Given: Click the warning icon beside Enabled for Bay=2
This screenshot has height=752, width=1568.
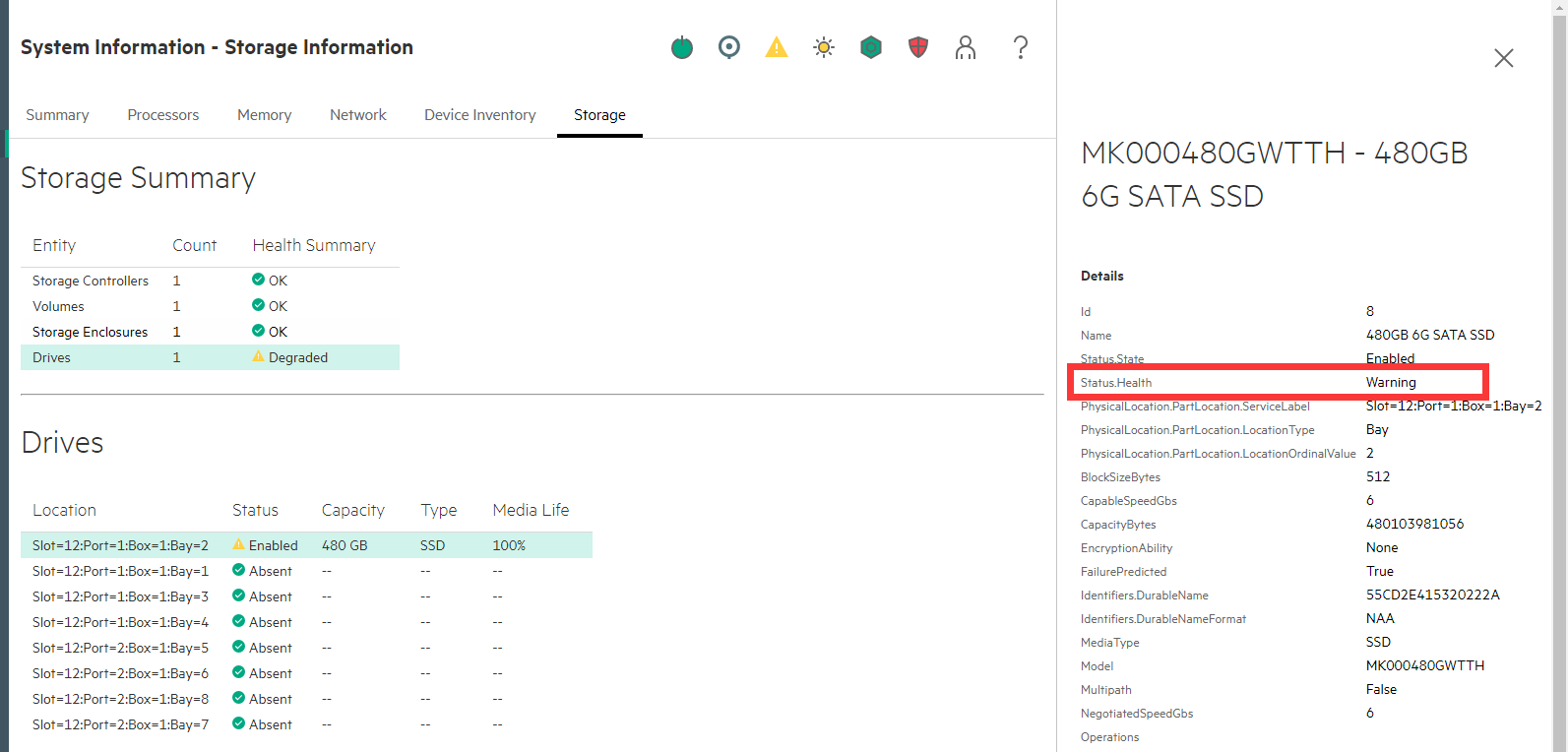Looking at the screenshot, I should tap(238, 544).
